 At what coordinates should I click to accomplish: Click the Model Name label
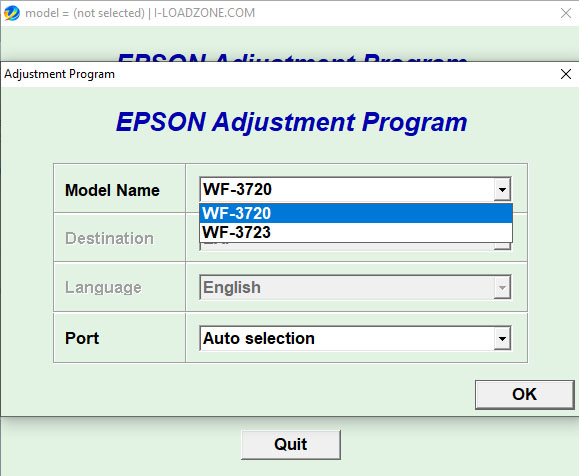coord(112,191)
